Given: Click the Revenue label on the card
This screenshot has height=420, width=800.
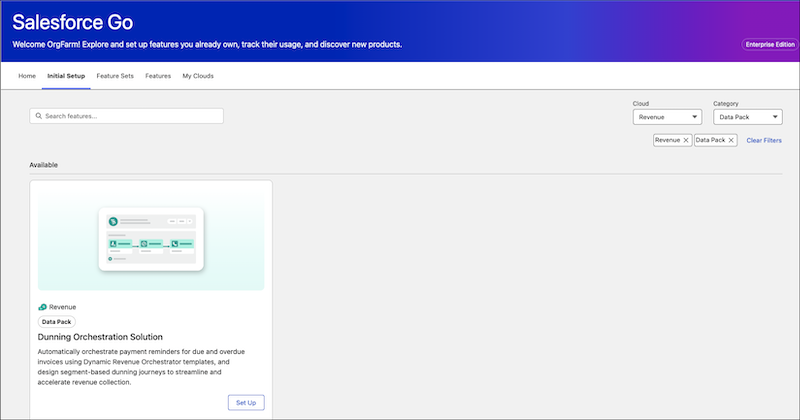Looking at the screenshot, I should pos(63,307).
